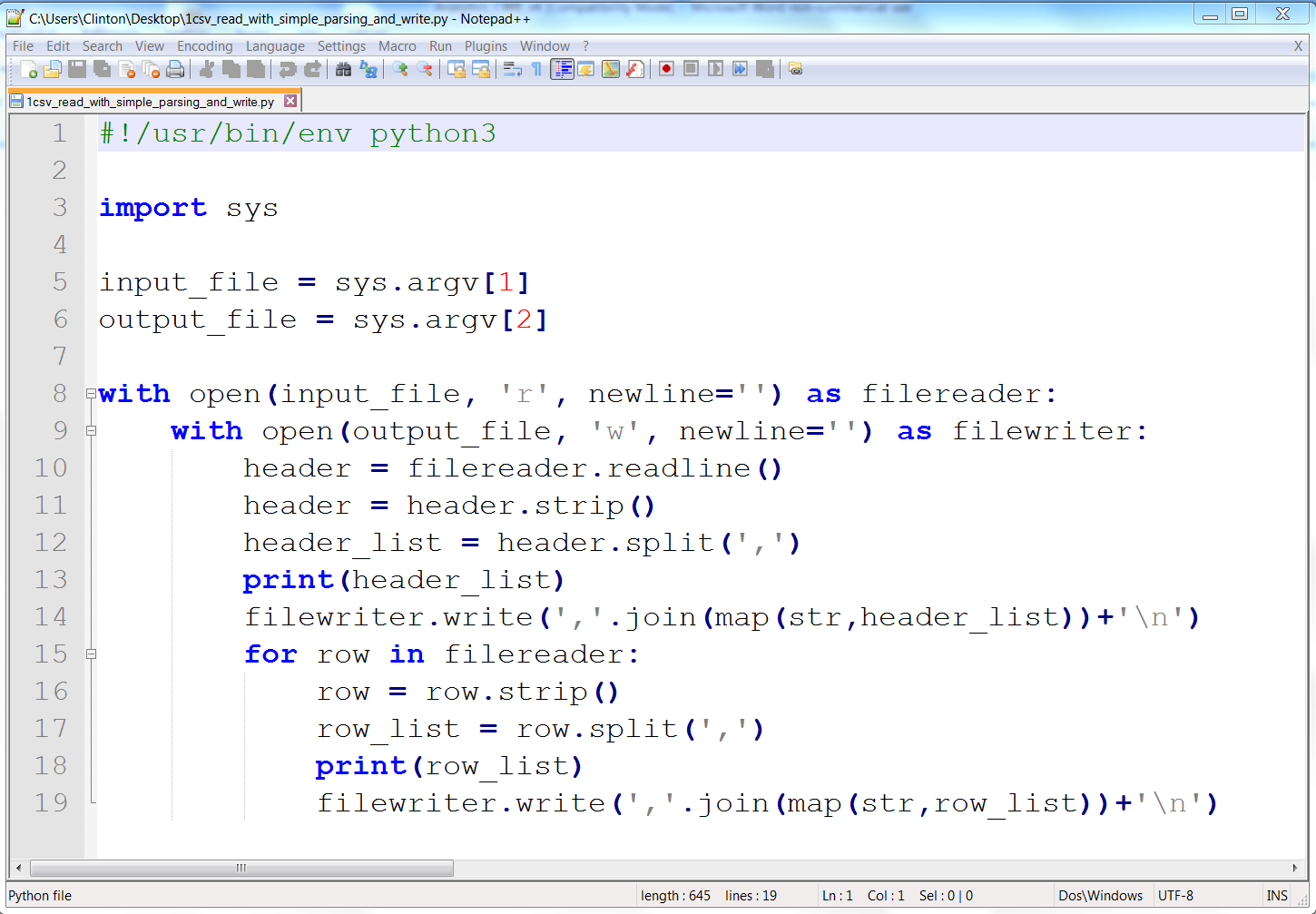Close the 1csv_read tab with its X
Image resolution: width=1316 pixels, height=914 pixels.
(290, 102)
